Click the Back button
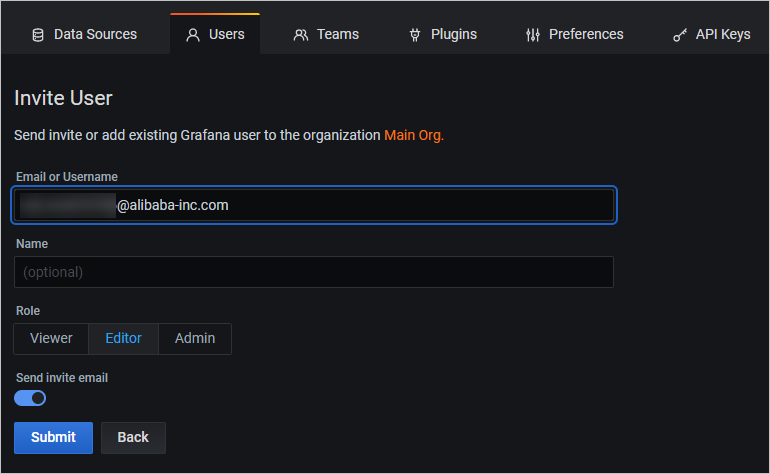This screenshot has height=474, width=770. 133,437
